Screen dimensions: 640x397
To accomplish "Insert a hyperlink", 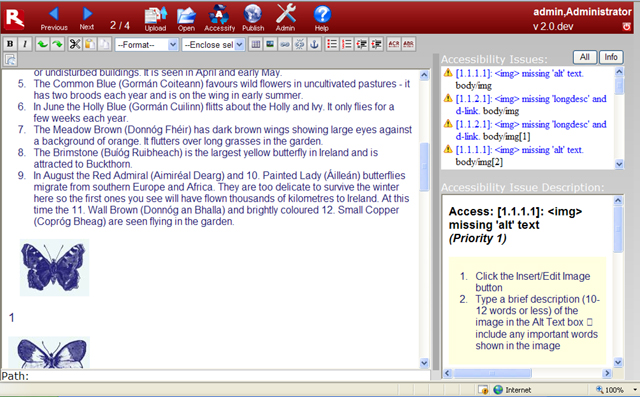I will click(x=285, y=44).
